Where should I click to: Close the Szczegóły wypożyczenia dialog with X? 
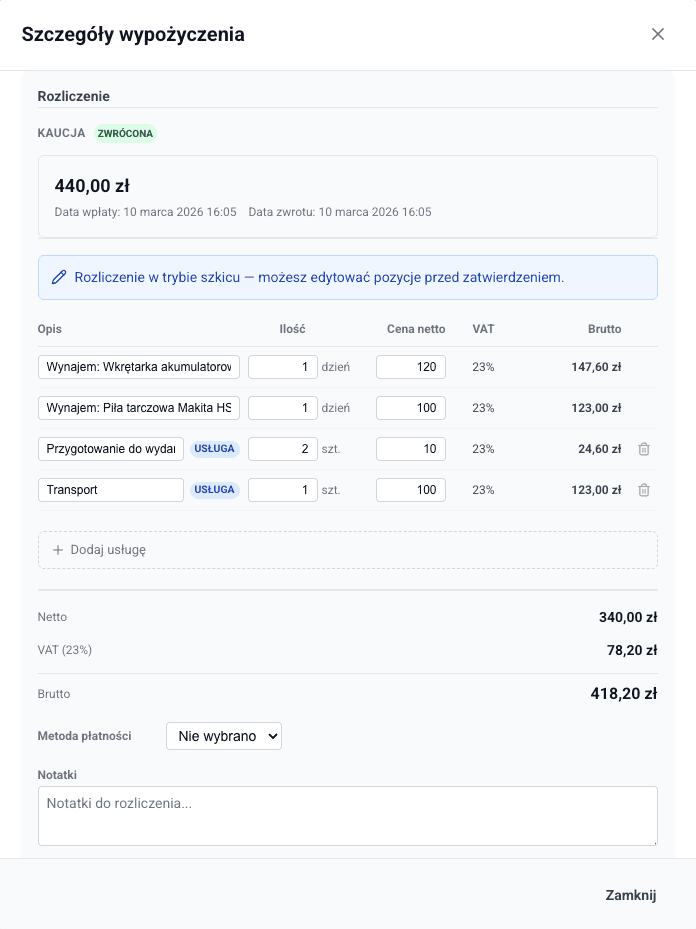658,34
